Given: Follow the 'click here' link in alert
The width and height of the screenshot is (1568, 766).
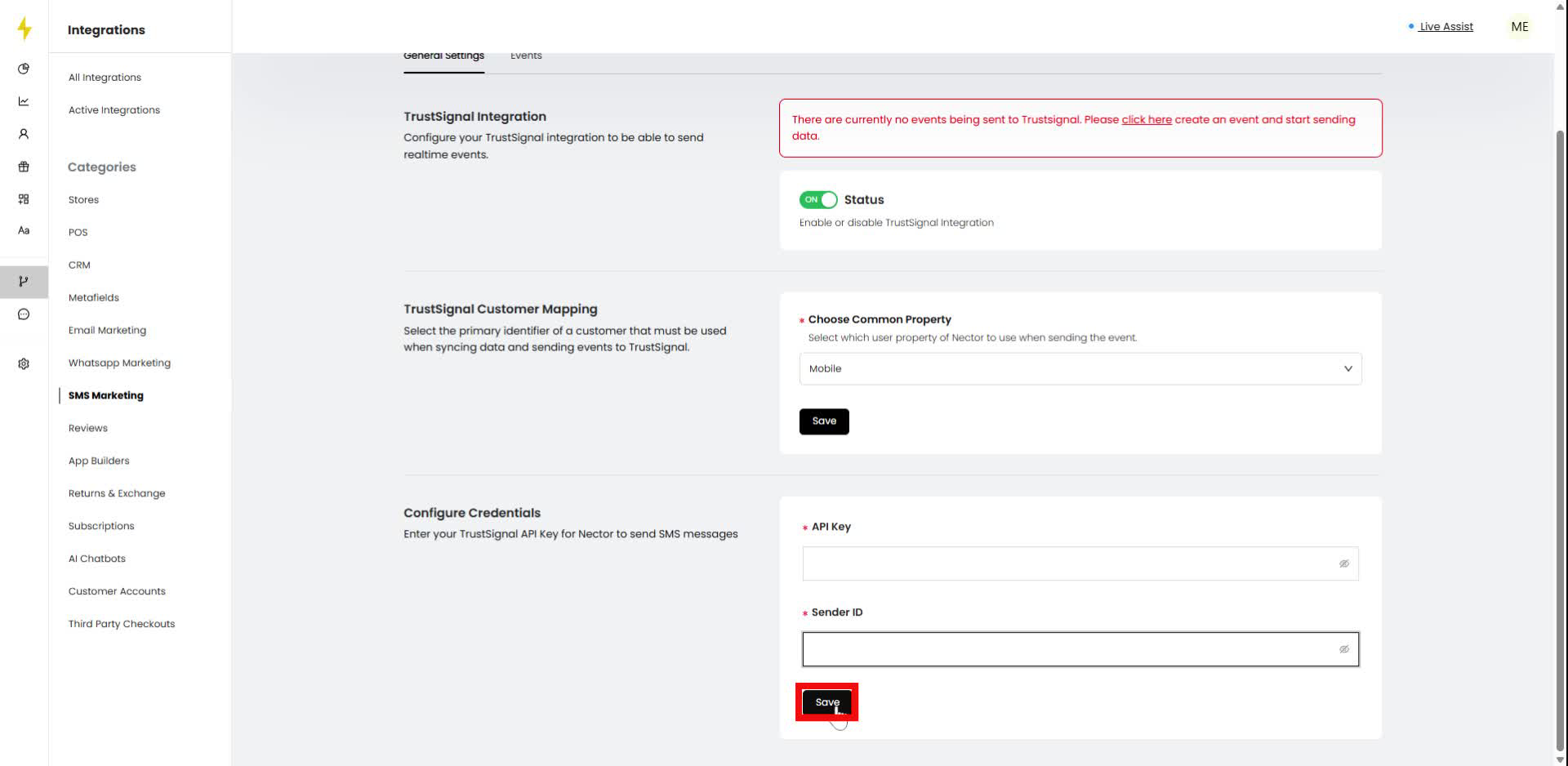Looking at the screenshot, I should 1146,120.
